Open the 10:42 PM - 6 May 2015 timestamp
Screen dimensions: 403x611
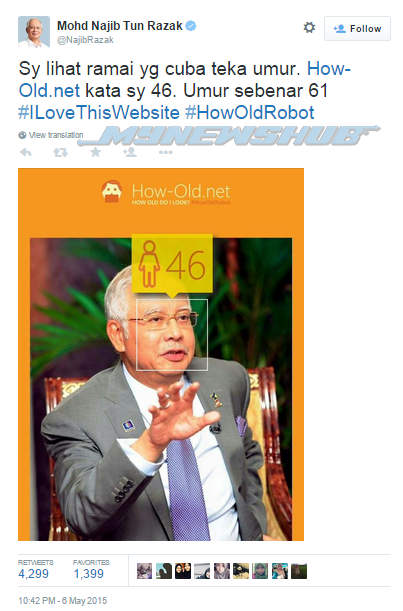(63, 600)
